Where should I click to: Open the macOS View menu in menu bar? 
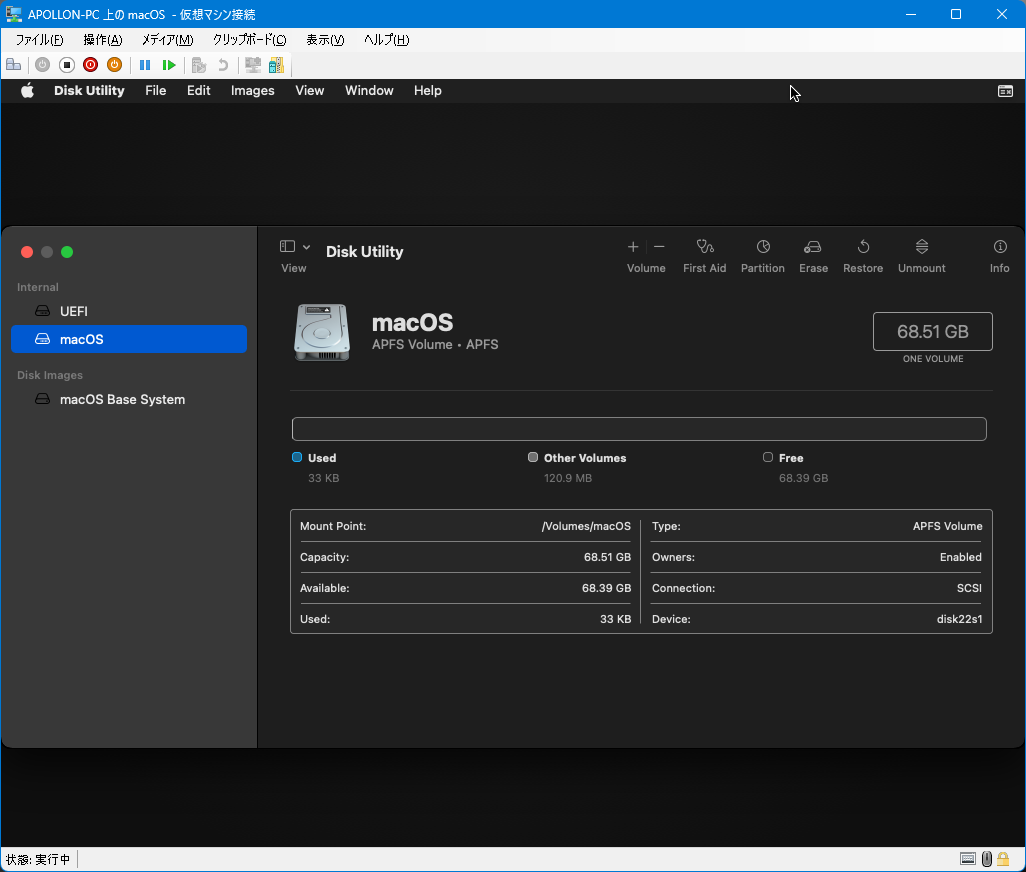[310, 90]
